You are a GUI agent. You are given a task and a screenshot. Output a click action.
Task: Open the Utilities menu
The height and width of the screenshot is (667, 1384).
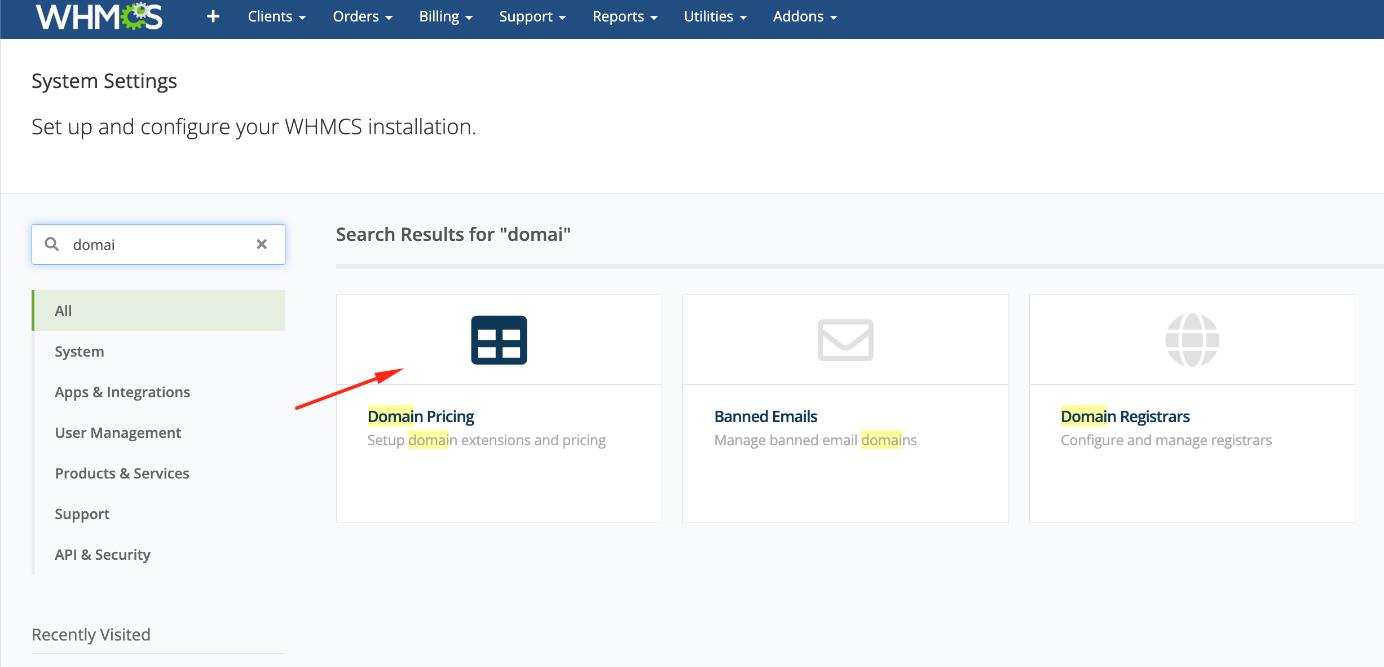715,17
